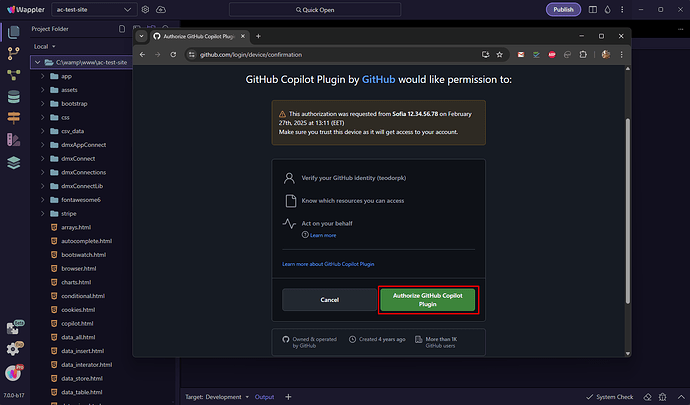Close the Authorize GitHub Copilot tab

243,36
